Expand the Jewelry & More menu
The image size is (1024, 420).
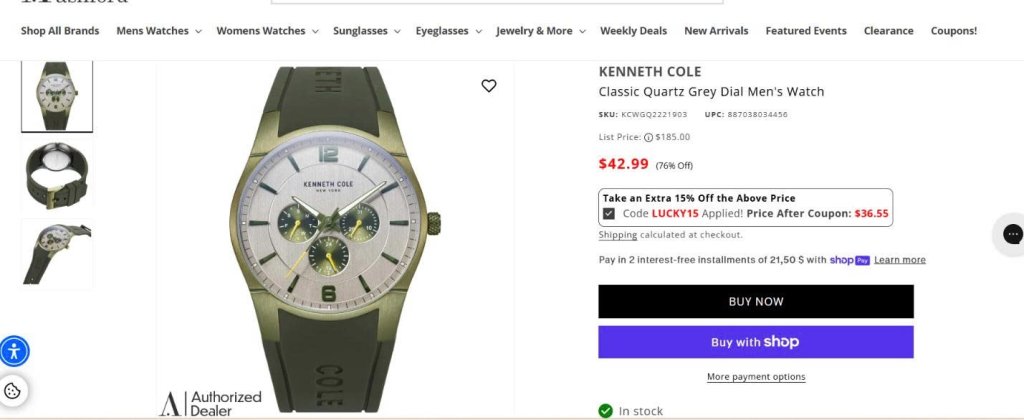point(541,31)
